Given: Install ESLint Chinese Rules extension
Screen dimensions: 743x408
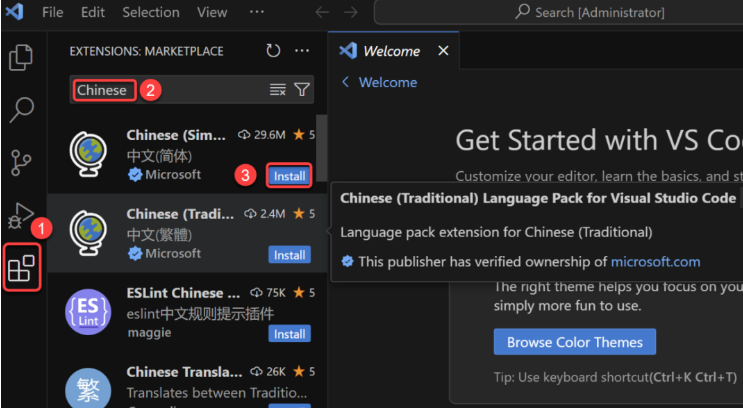Looking at the screenshot, I should [x=289, y=334].
